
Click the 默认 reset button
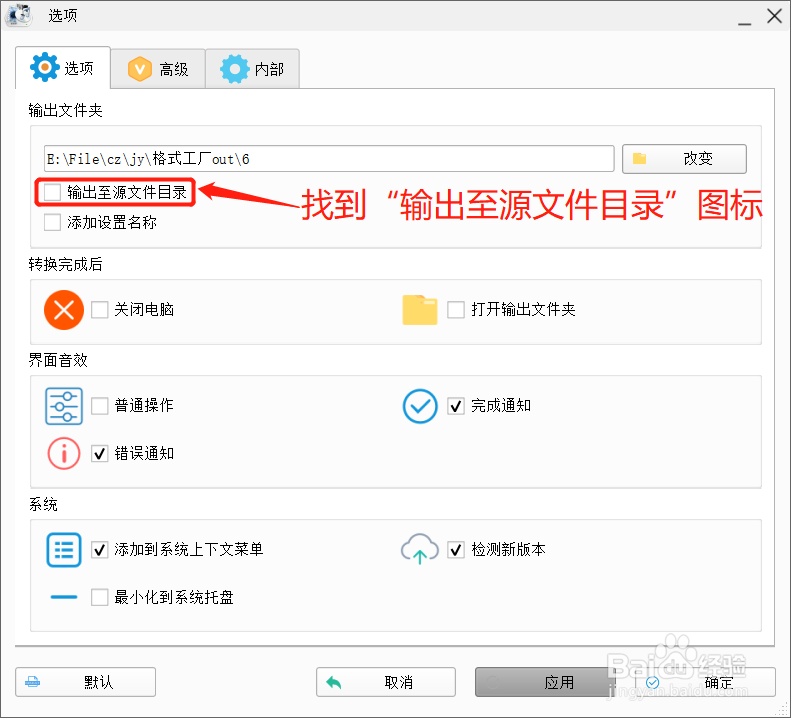pyautogui.click(x=86, y=682)
